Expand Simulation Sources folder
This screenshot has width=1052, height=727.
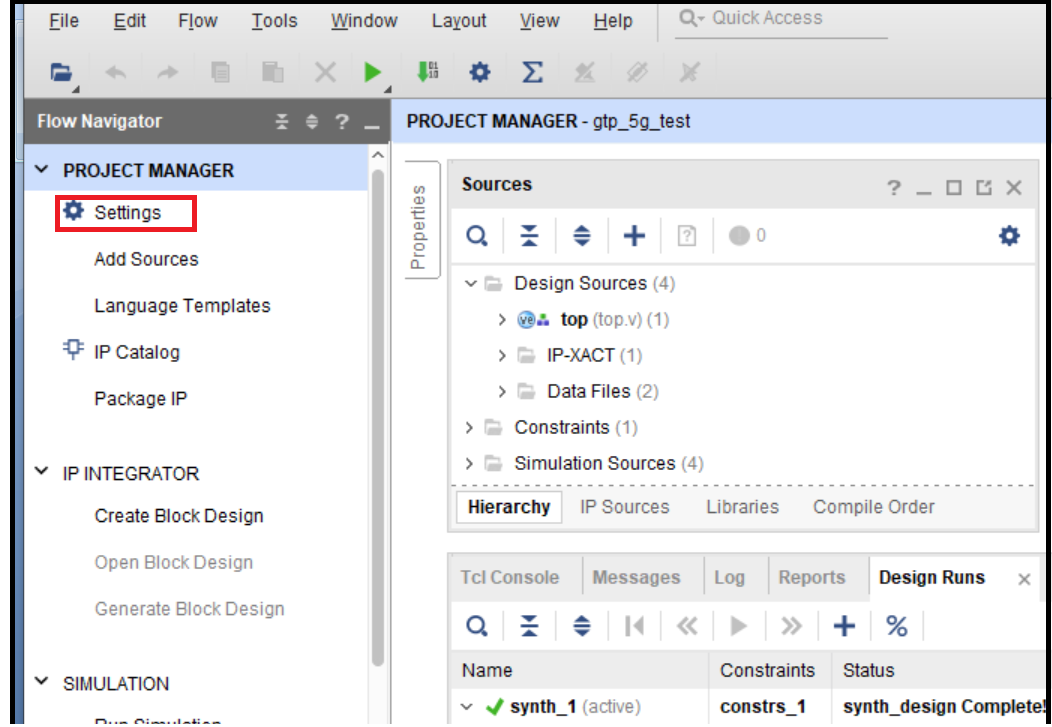469,463
